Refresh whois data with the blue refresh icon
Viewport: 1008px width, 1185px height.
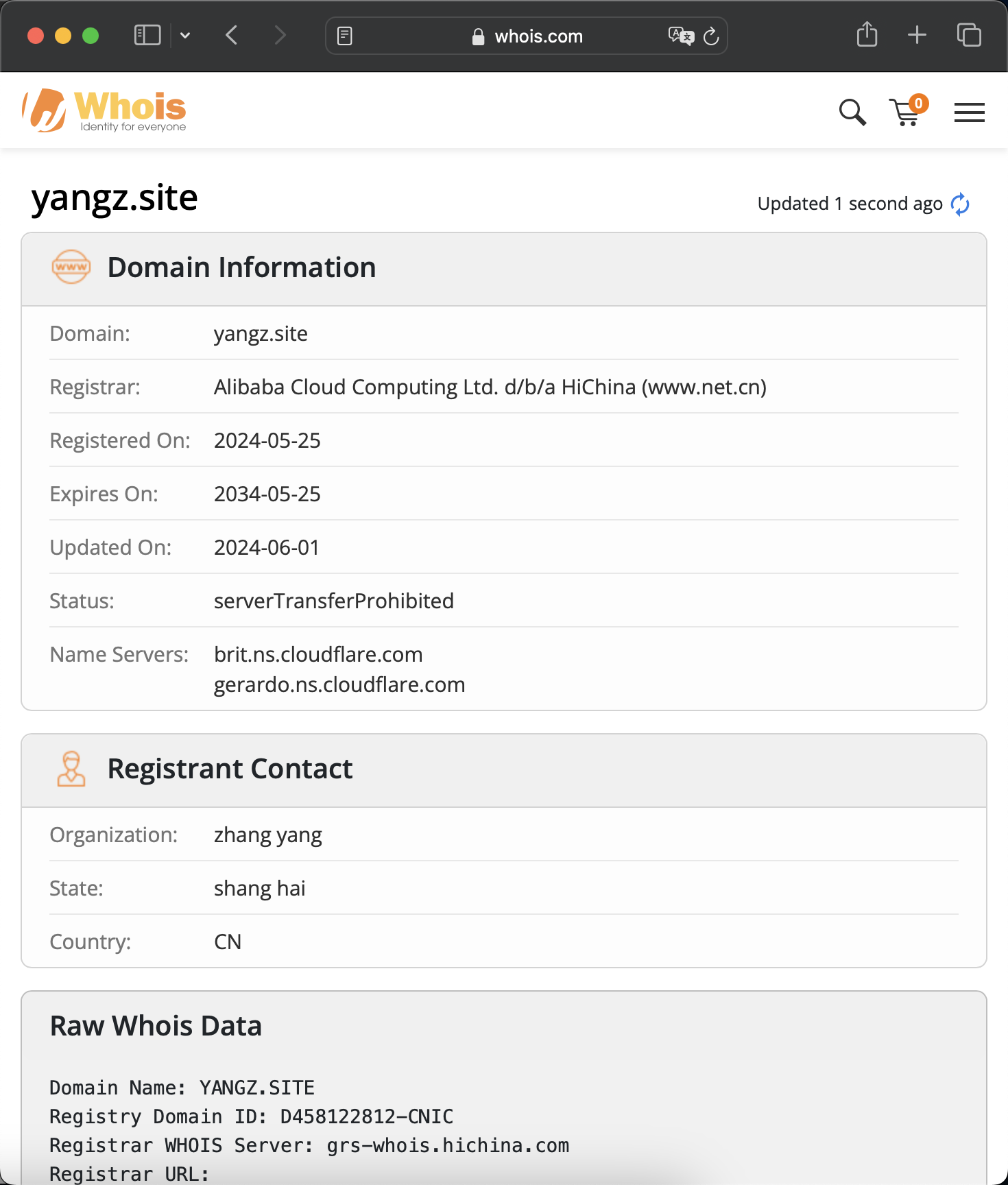(960, 204)
